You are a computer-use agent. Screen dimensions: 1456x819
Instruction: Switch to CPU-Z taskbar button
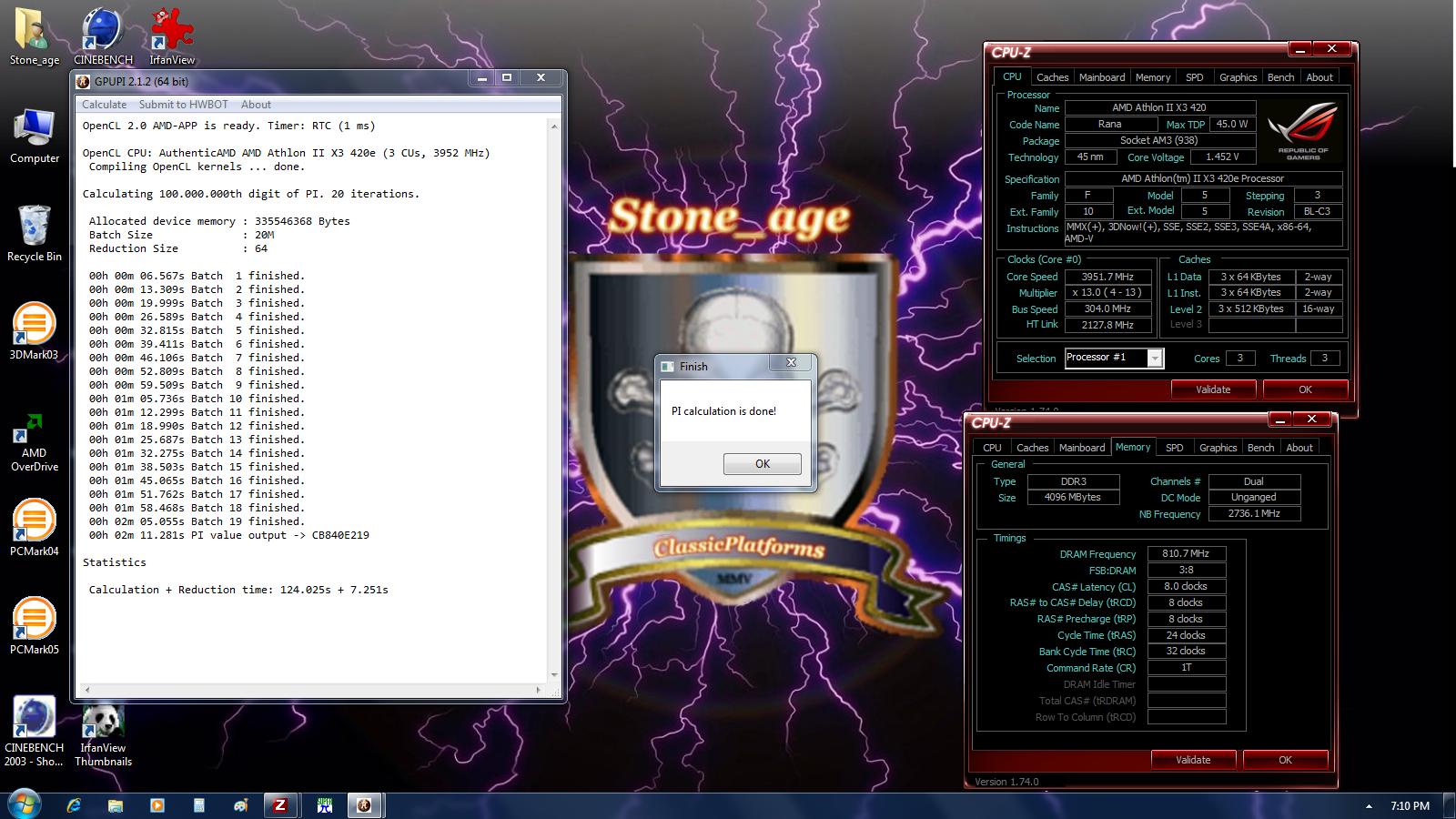tap(281, 805)
